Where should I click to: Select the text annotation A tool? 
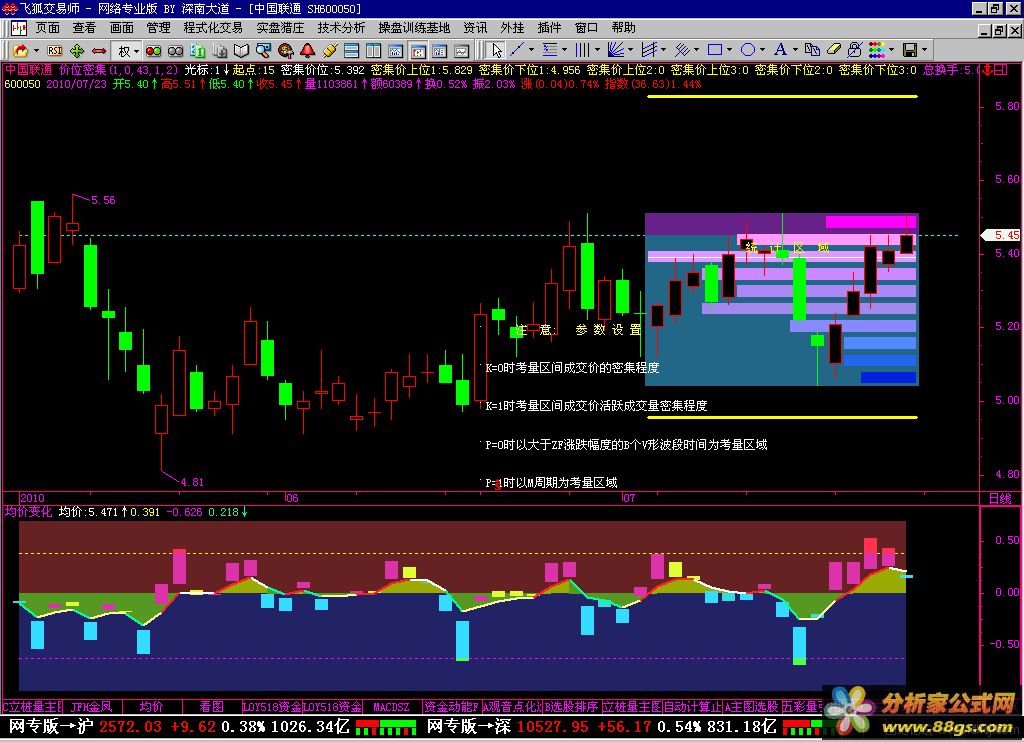coord(780,50)
